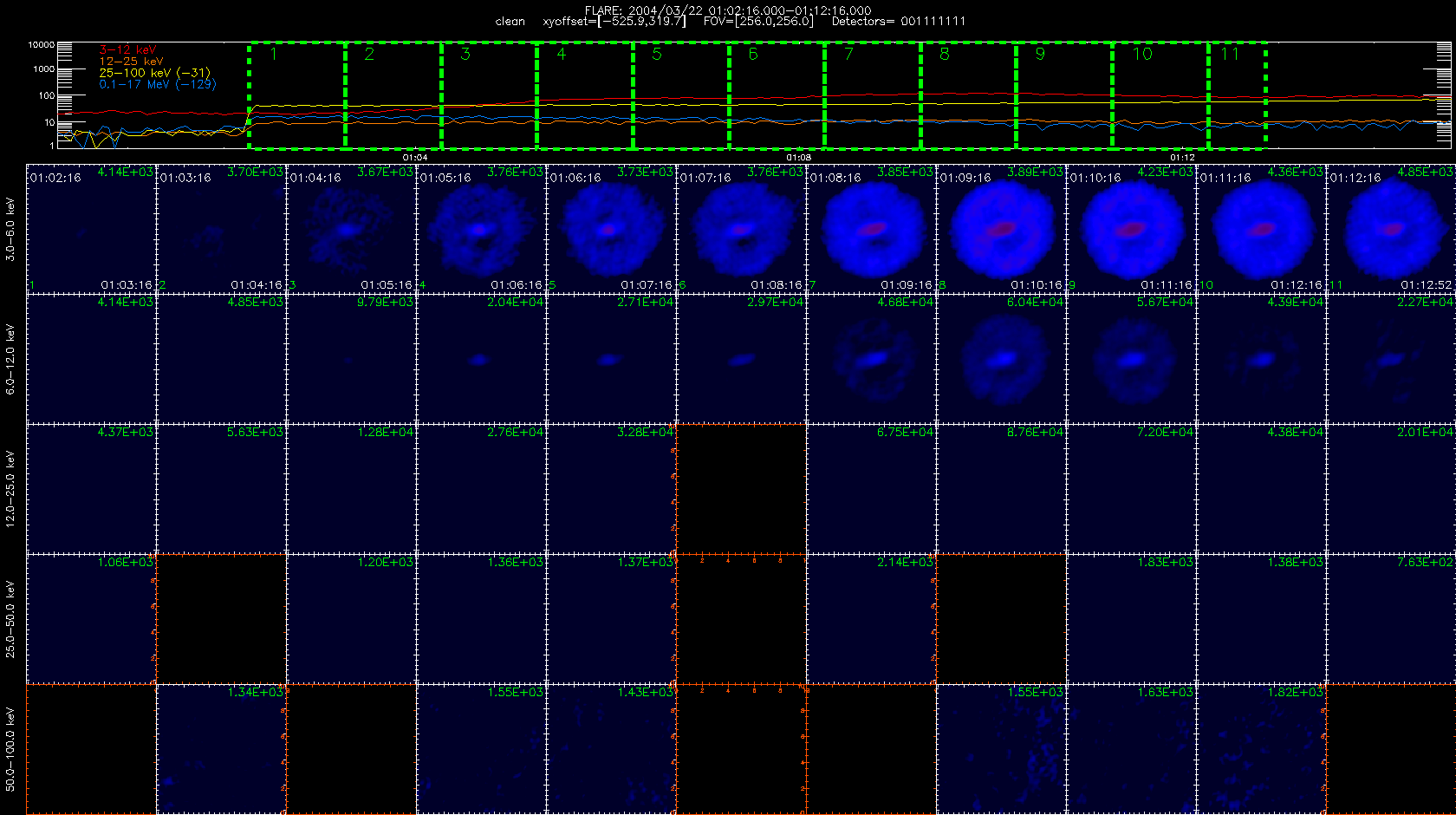Open the 6.0-12.0 keV image peaking 6.04E+04

1001,359
